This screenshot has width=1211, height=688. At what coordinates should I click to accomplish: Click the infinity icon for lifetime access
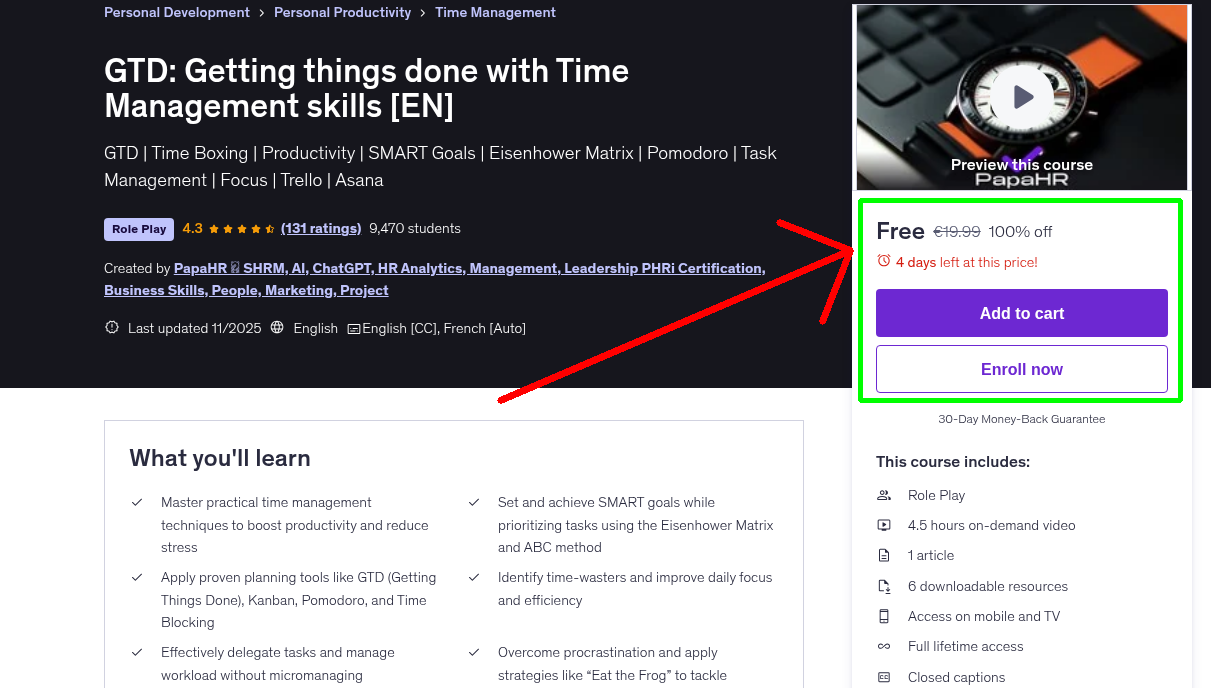pos(884,646)
